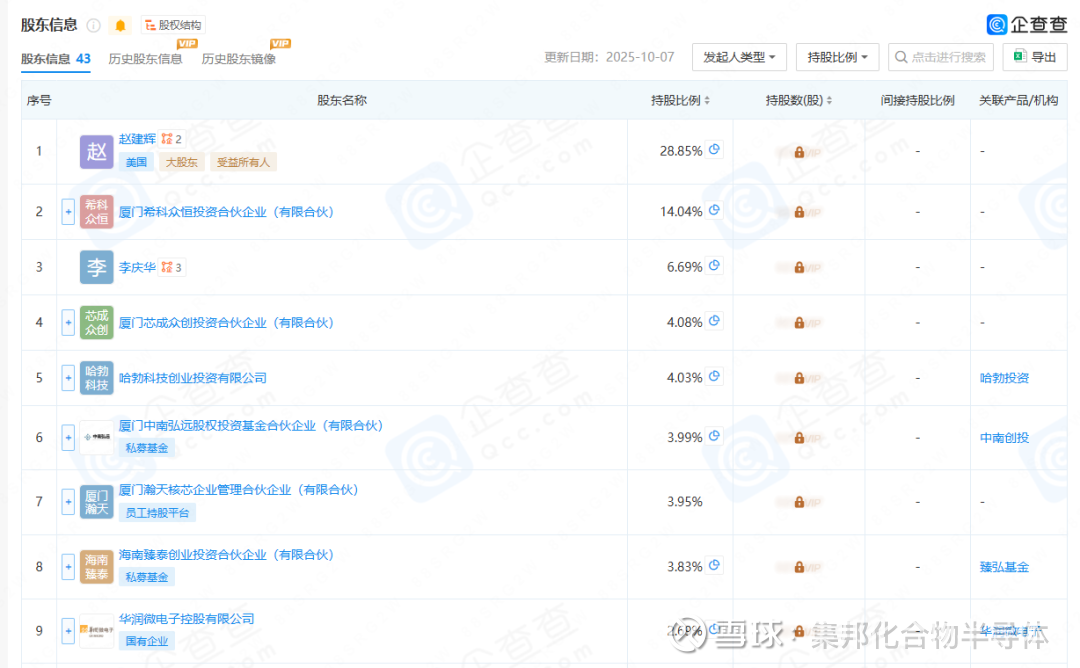Expand row 4 厦门芯成众创 shareholder
This screenshot has height=668, width=1080.
68,322
